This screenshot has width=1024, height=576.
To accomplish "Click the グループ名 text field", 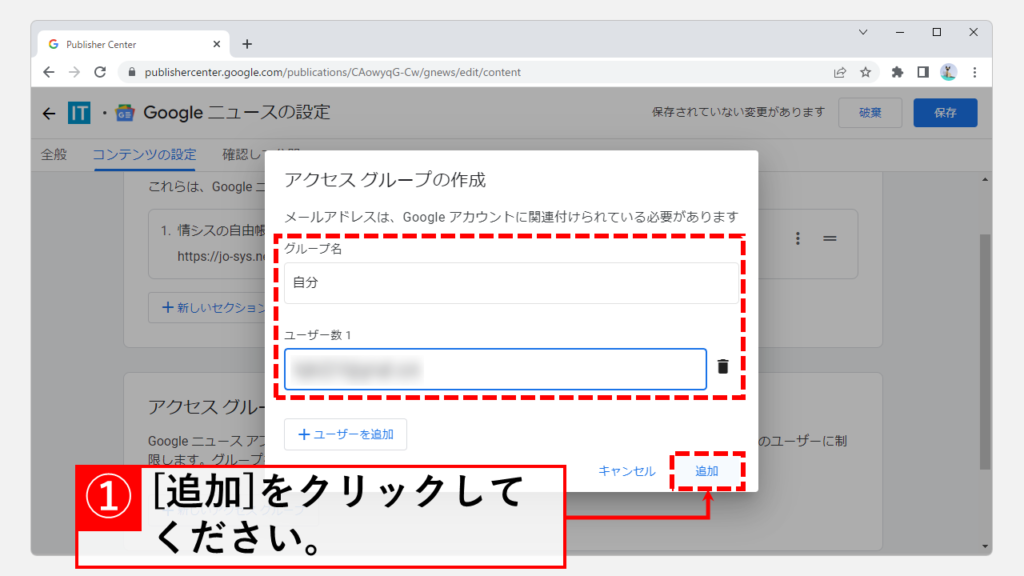I will pos(510,283).
